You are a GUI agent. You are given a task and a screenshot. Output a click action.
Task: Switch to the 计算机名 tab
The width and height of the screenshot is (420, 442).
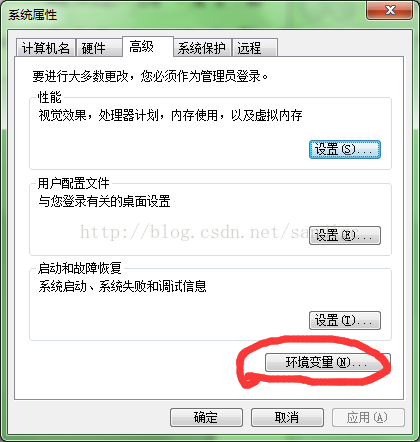tap(46, 48)
